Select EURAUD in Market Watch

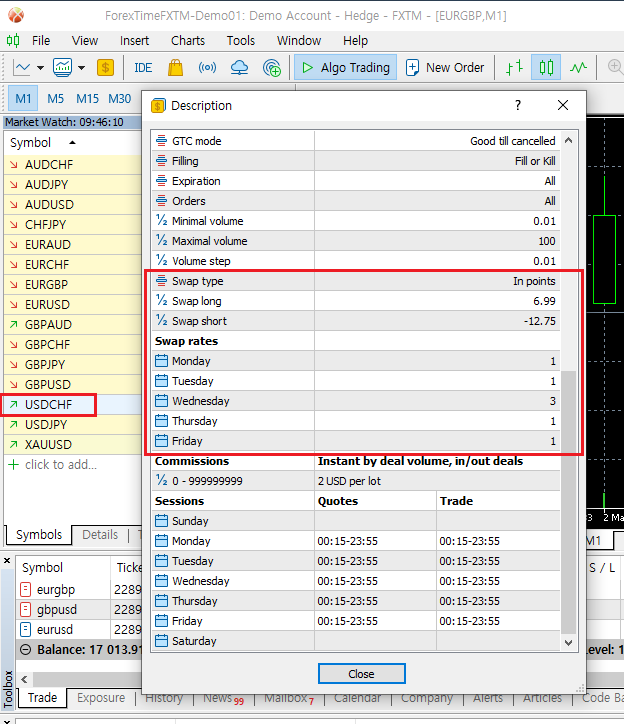(48, 245)
